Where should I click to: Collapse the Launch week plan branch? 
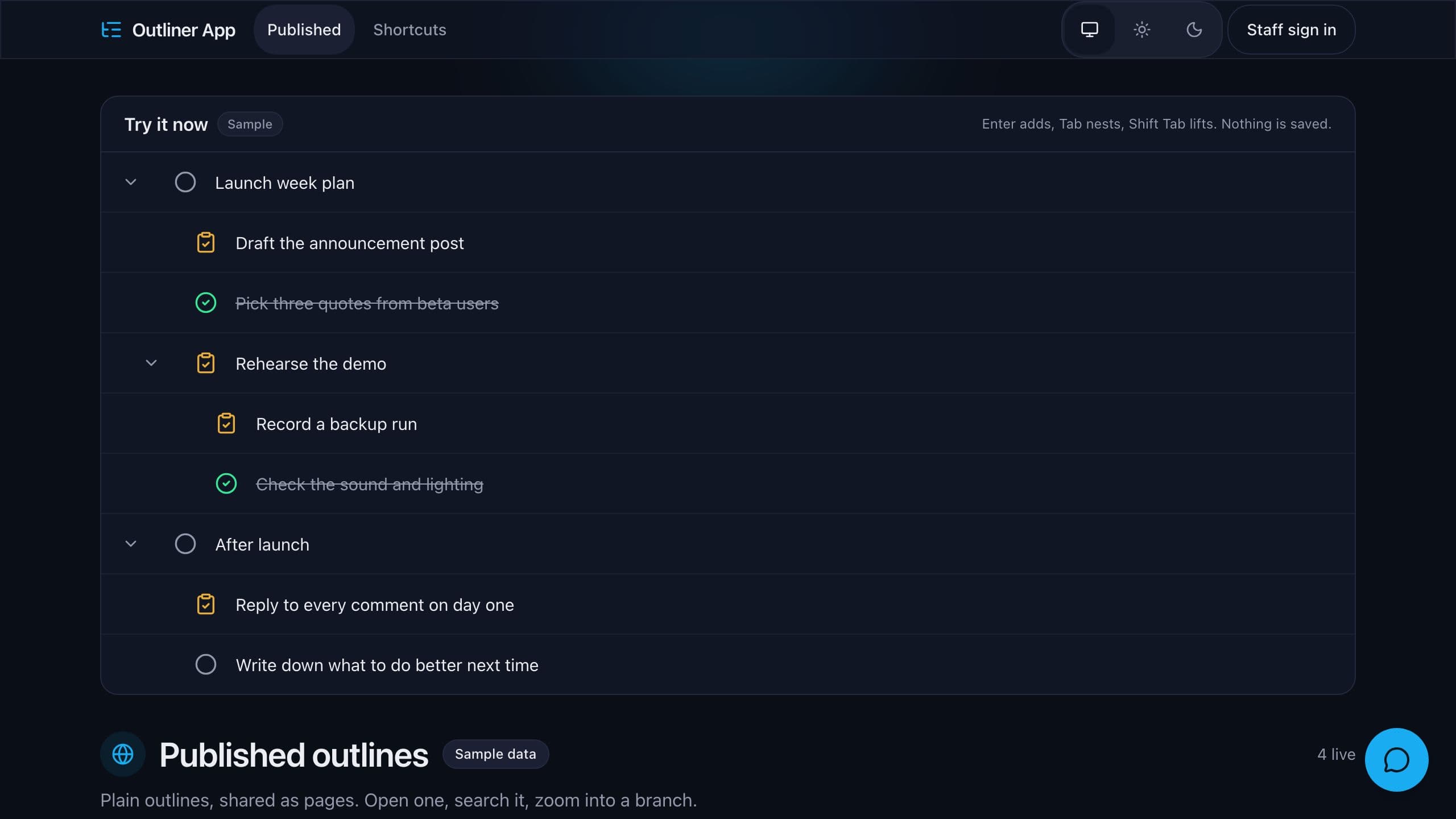tap(131, 183)
